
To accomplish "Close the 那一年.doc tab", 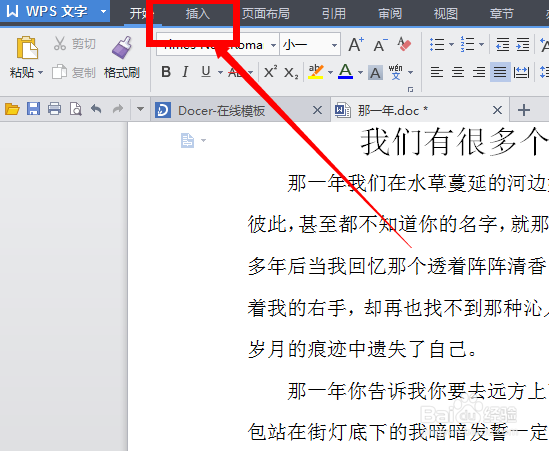I will click(x=497, y=111).
